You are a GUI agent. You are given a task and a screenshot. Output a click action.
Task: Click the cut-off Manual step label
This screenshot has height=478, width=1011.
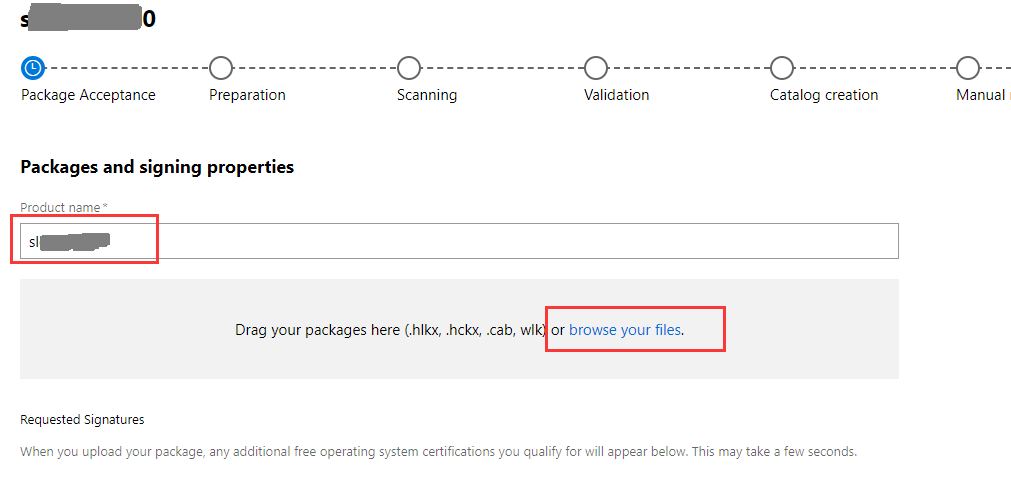click(x=983, y=95)
